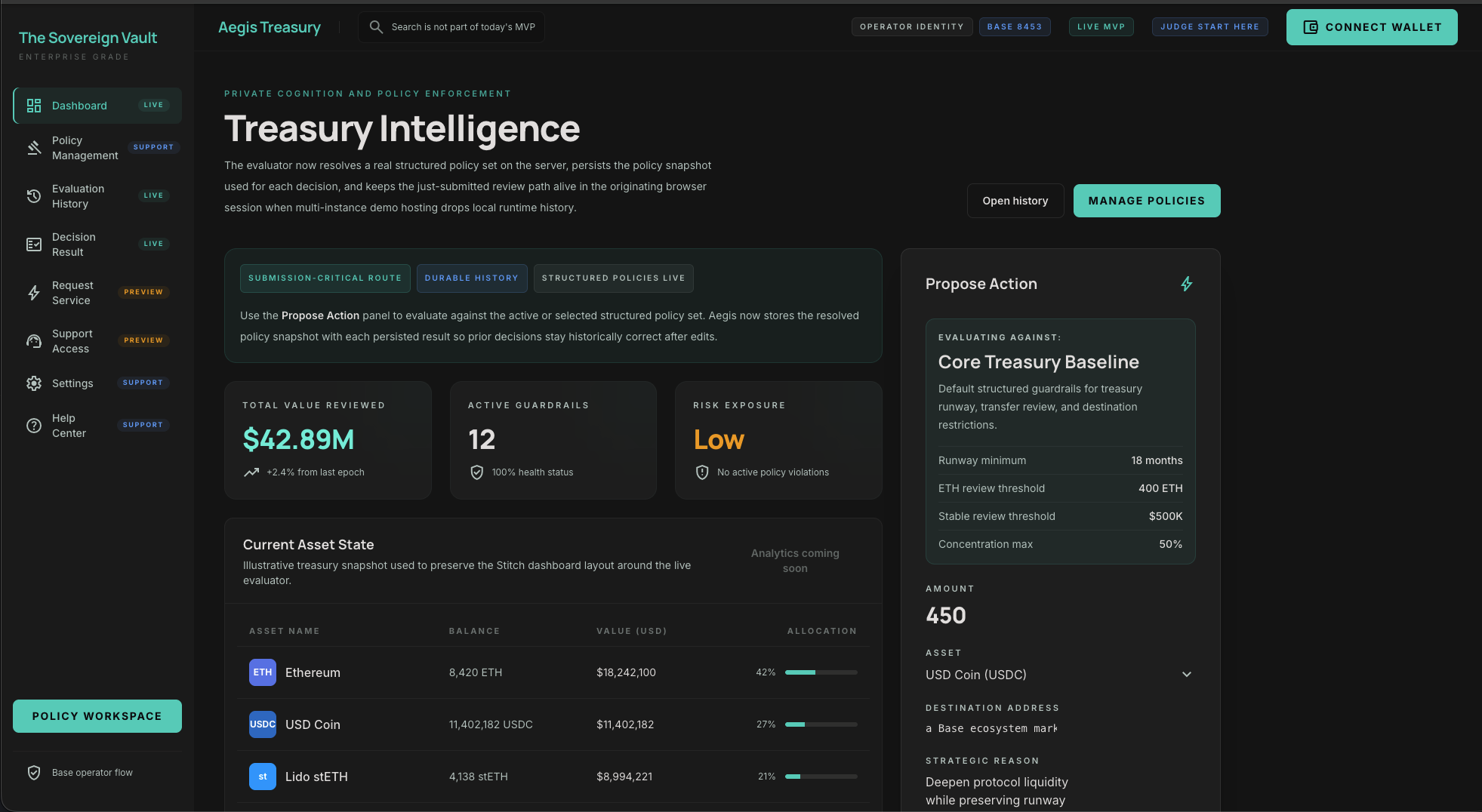Click the Amount field showing 450
The width and height of the screenshot is (1482, 812).
[1060, 616]
